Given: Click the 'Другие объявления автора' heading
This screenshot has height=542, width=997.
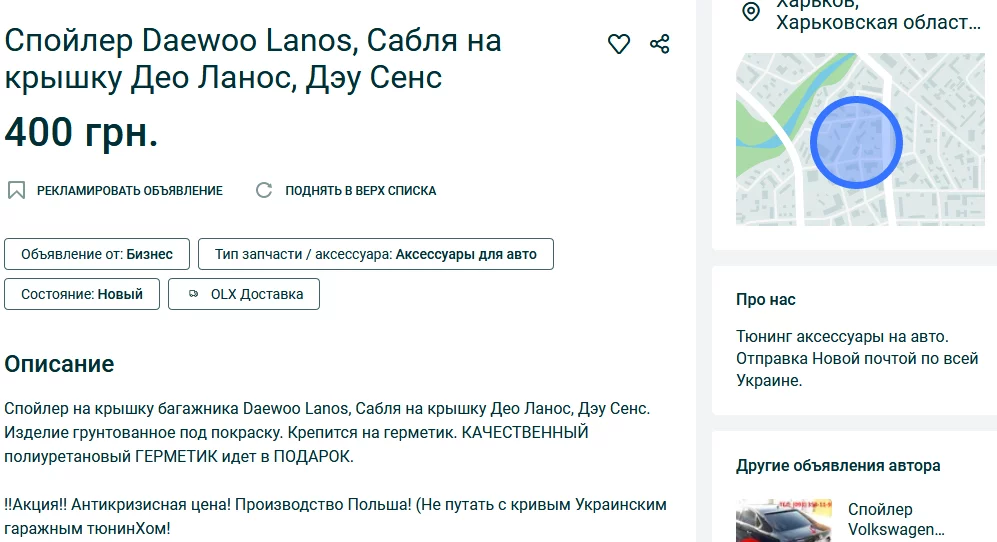Looking at the screenshot, I should pos(838,465).
